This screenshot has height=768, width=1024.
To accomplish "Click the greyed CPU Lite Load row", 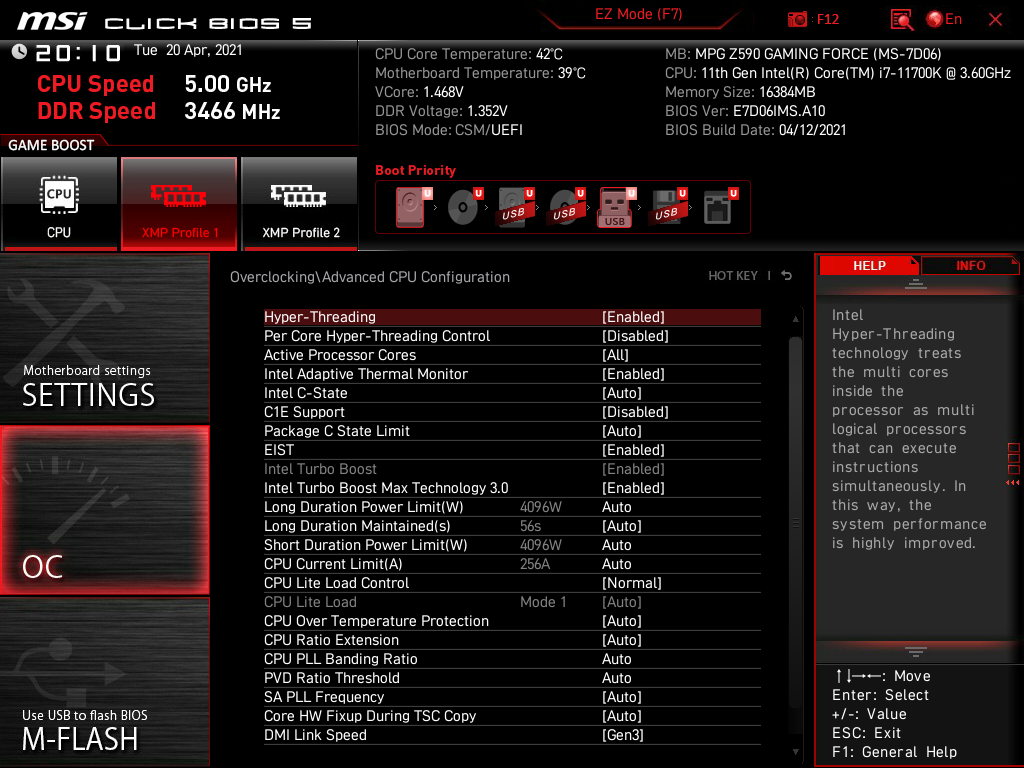I will (x=512, y=601).
